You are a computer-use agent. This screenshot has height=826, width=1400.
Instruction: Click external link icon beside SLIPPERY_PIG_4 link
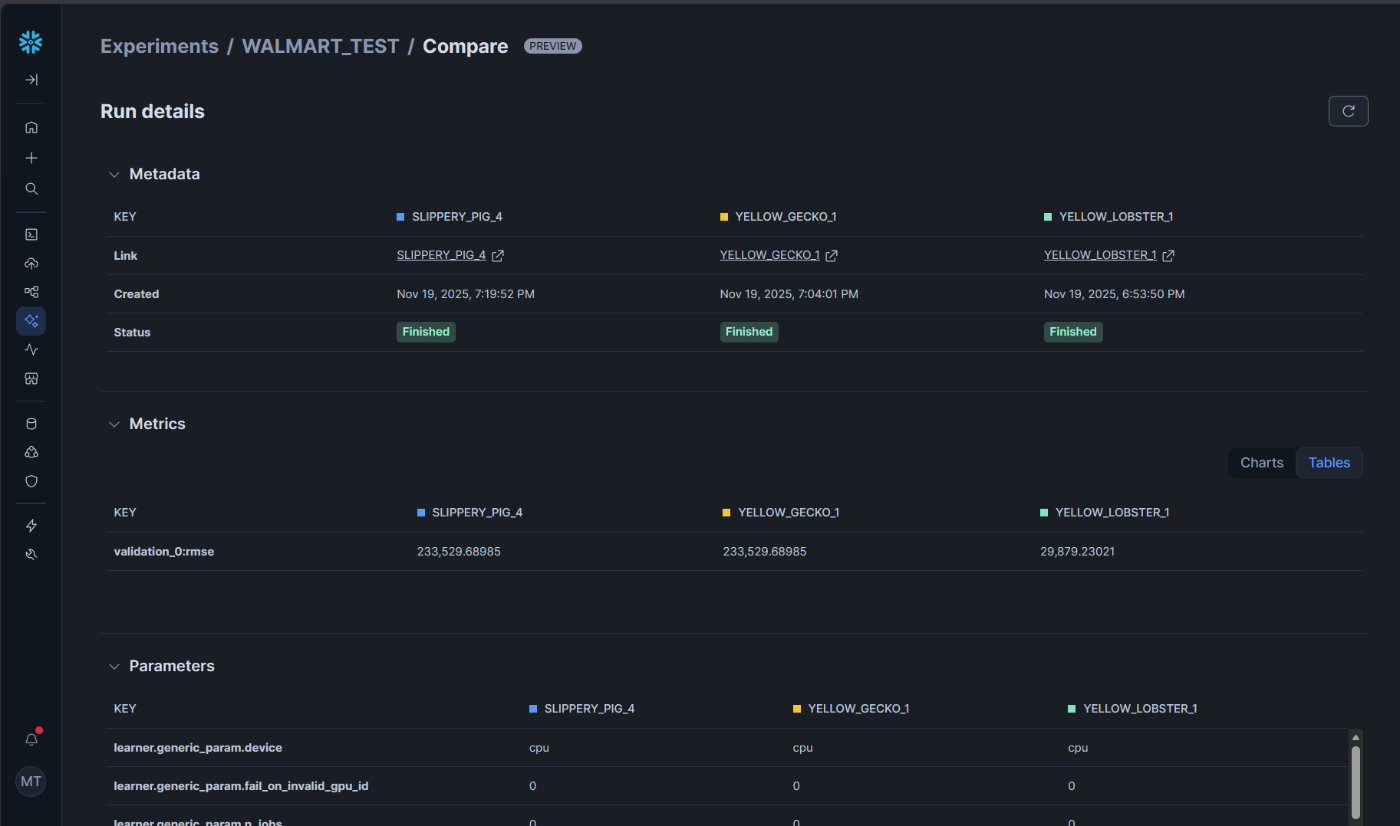[498, 256]
